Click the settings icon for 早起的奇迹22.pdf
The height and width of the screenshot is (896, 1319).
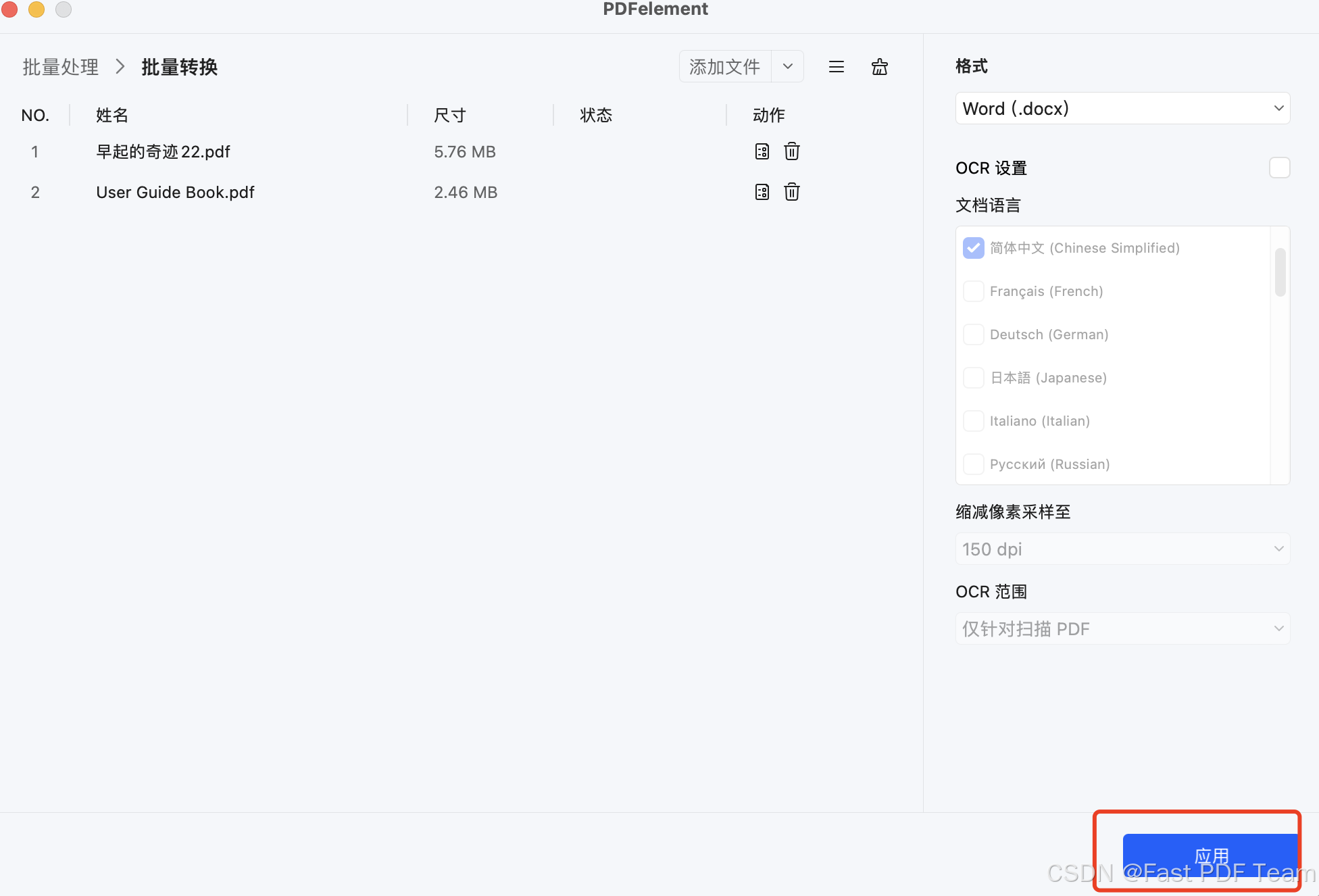(x=762, y=151)
